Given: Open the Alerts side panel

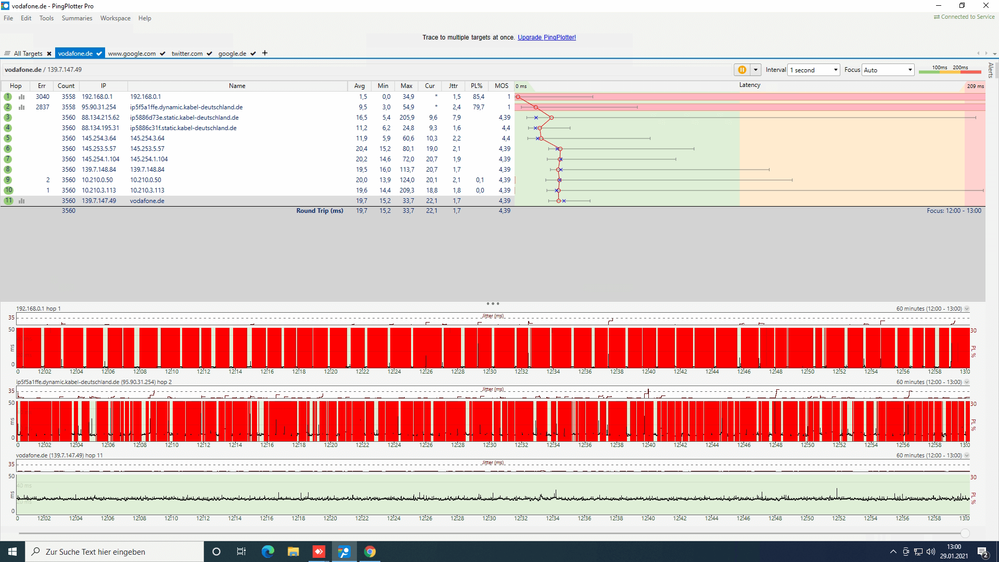Looking at the screenshot, I should coord(991,70).
